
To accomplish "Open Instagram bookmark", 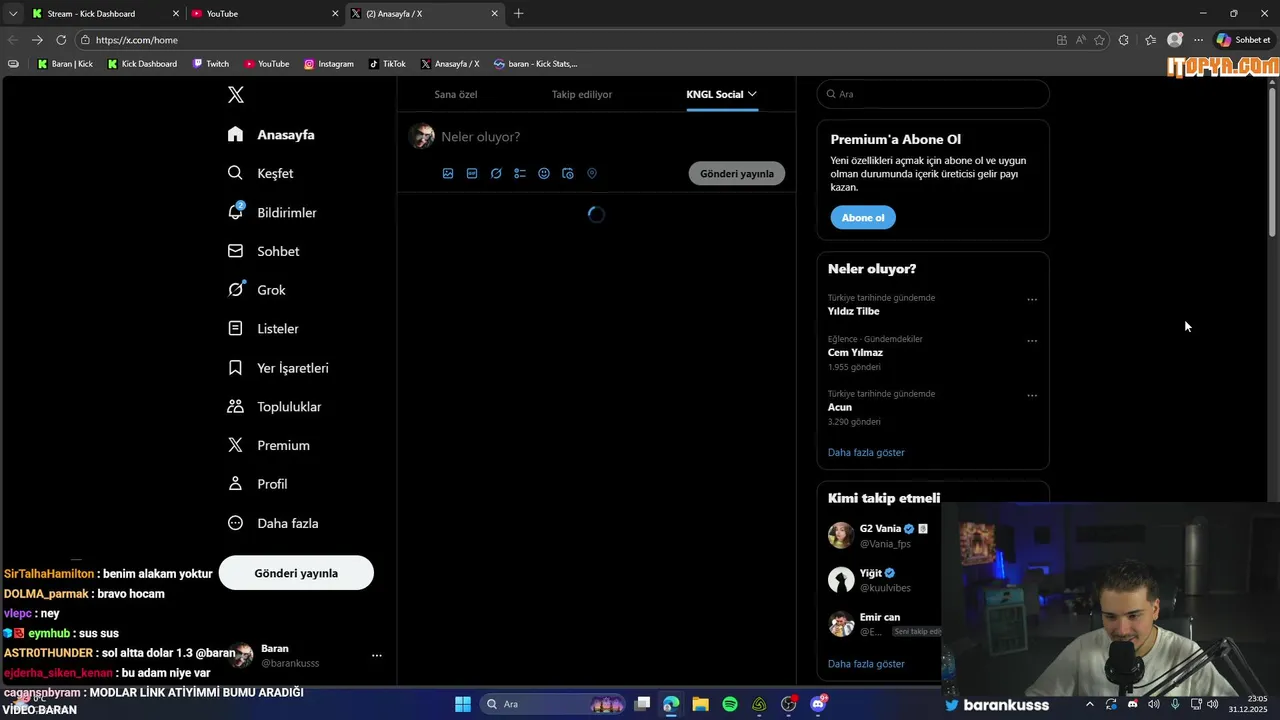I will (x=329, y=64).
